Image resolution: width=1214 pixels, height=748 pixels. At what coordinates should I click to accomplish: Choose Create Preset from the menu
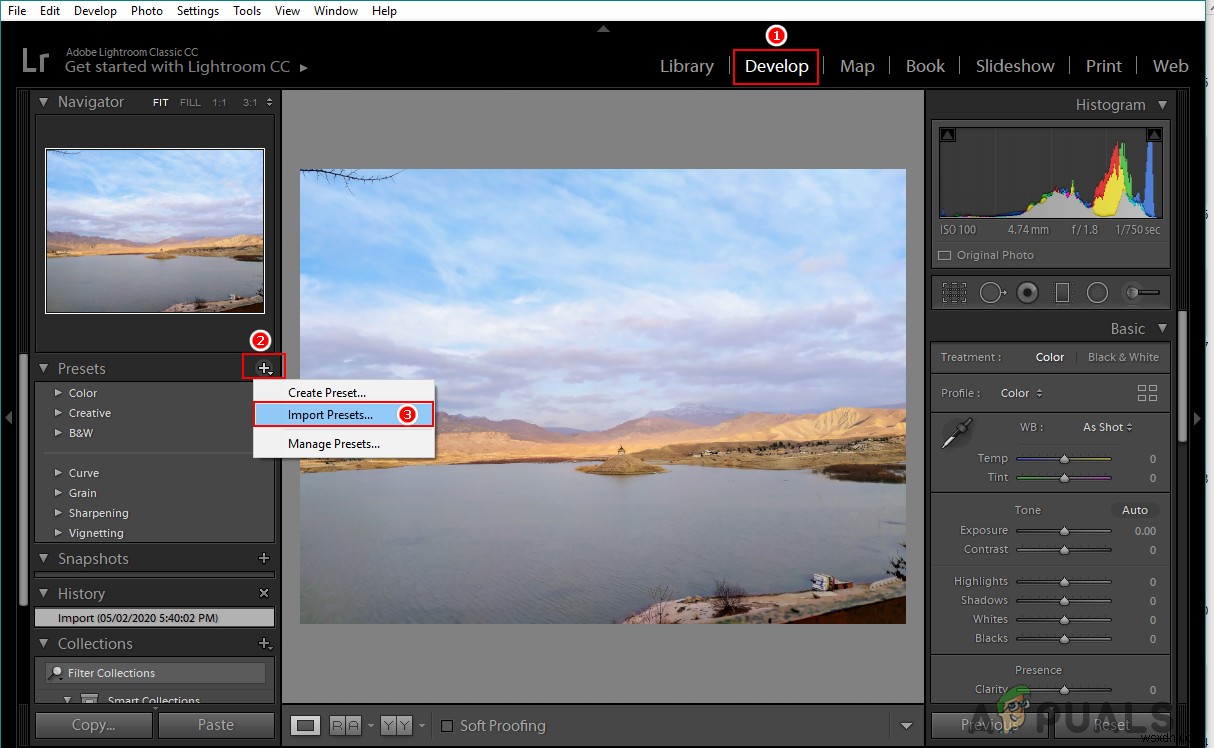[344, 393]
